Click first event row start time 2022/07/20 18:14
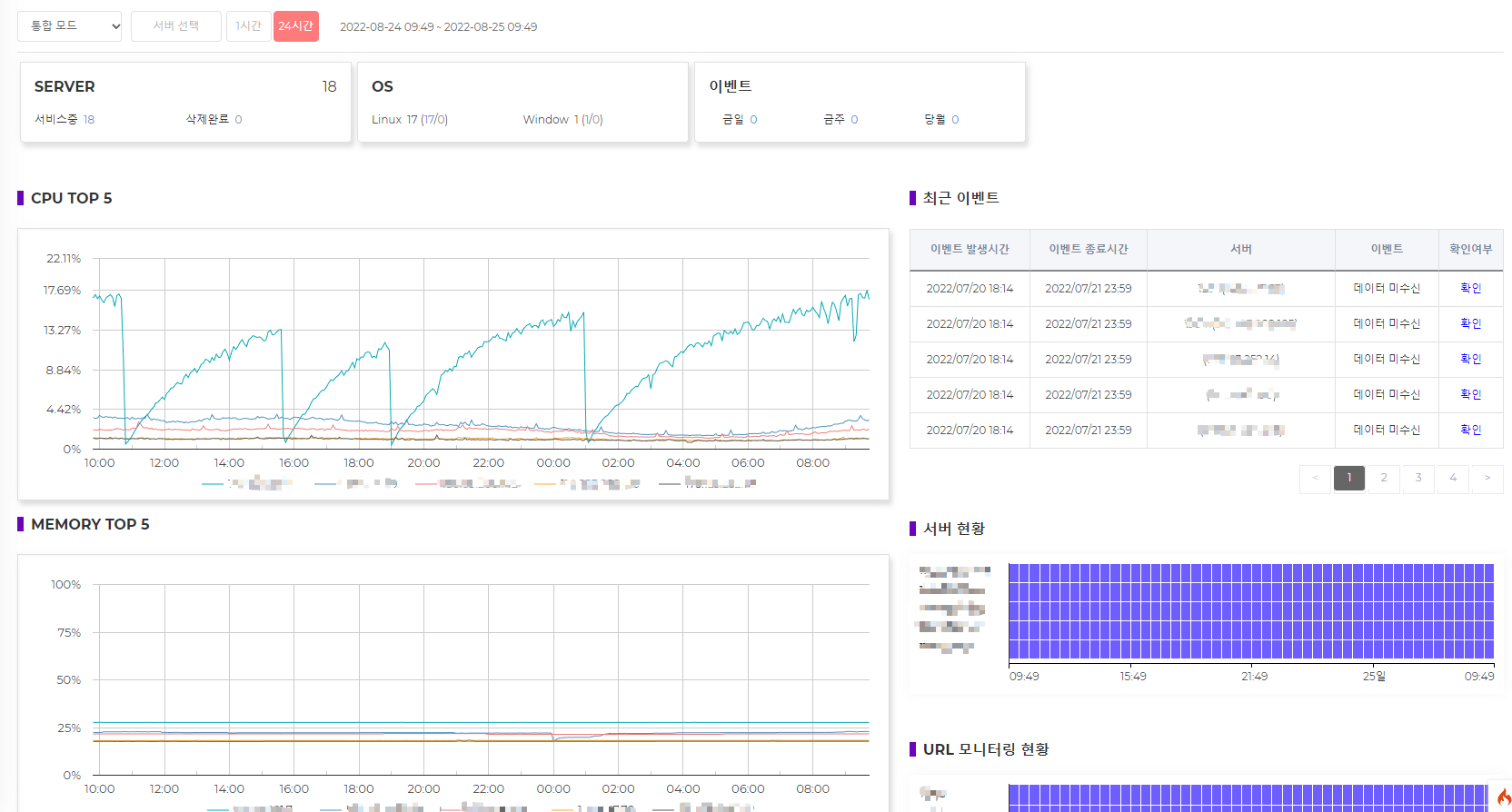The width and height of the screenshot is (1512, 812). click(970, 288)
